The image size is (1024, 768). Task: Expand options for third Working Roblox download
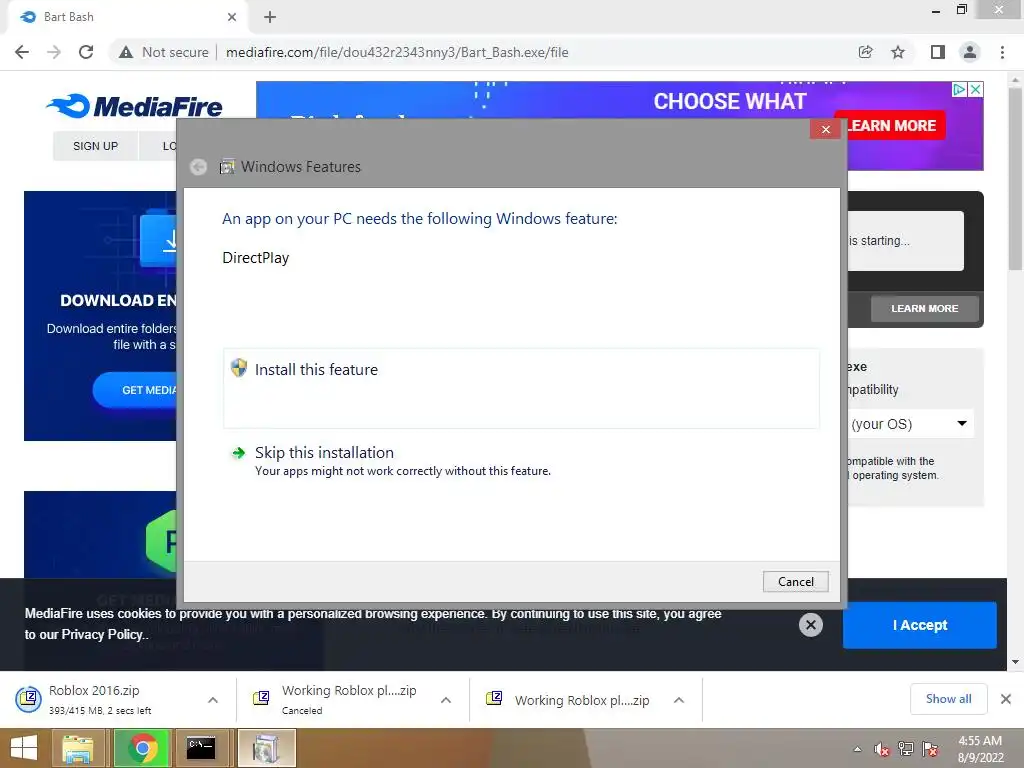click(679, 700)
